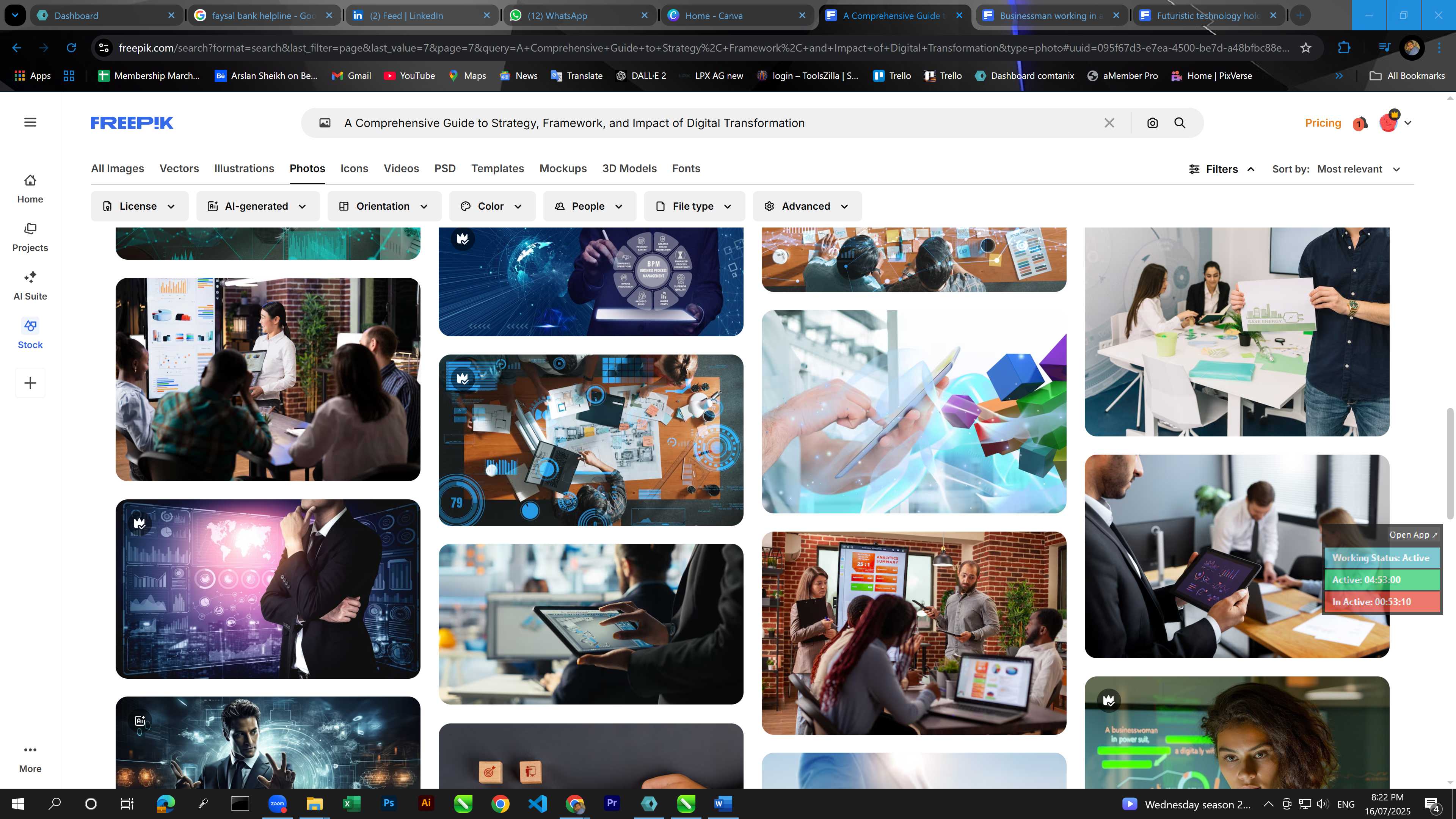Switch to the Templates tab
Viewport: 1456px width, 819px height.
497,168
